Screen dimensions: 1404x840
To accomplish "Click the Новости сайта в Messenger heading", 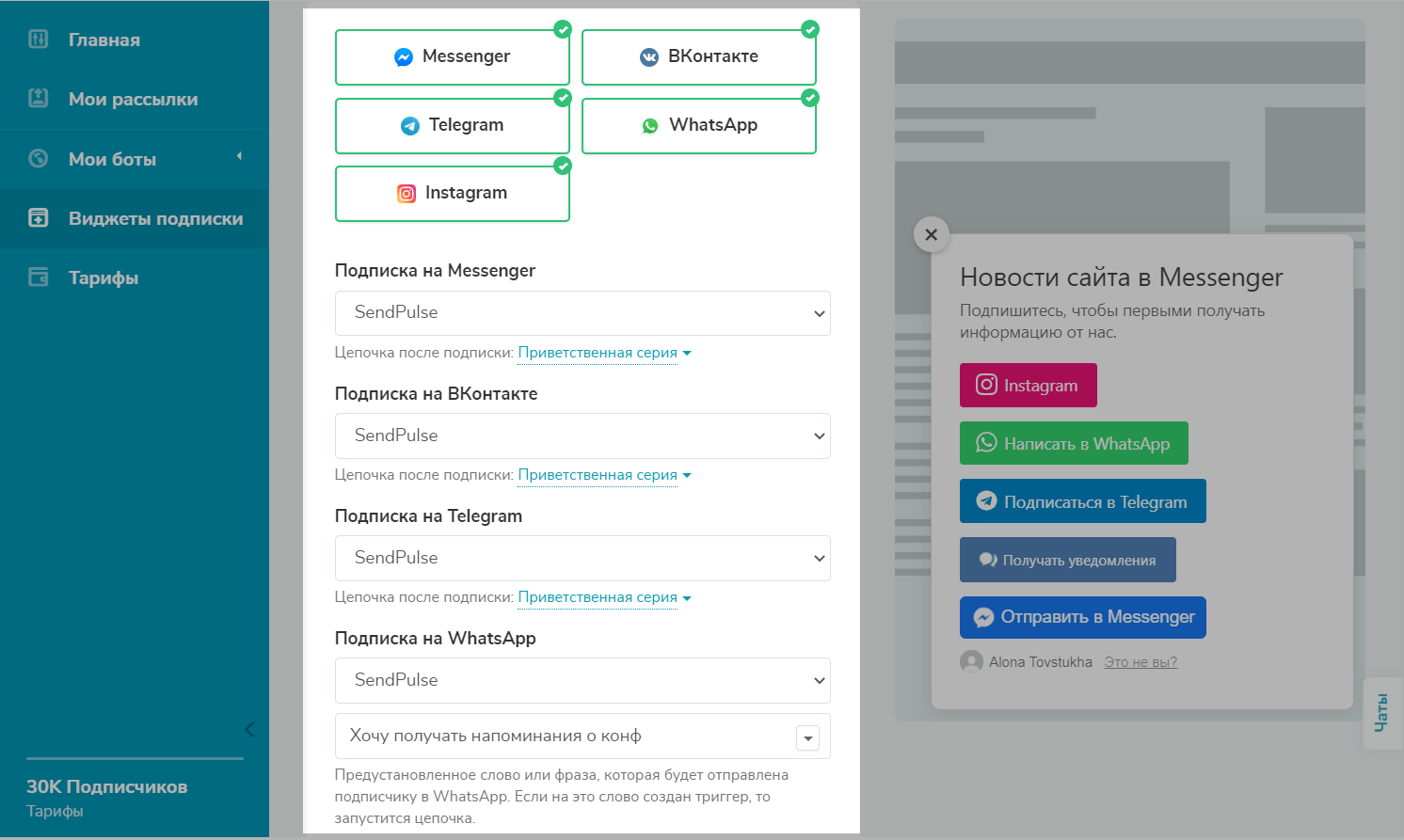I will point(1121,277).
